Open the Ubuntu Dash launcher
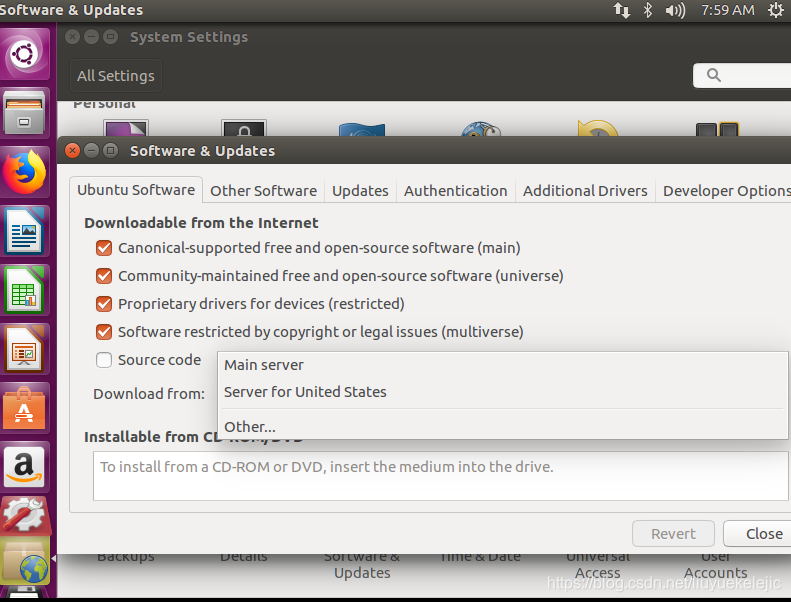Image resolution: width=791 pixels, height=602 pixels. click(x=25, y=54)
